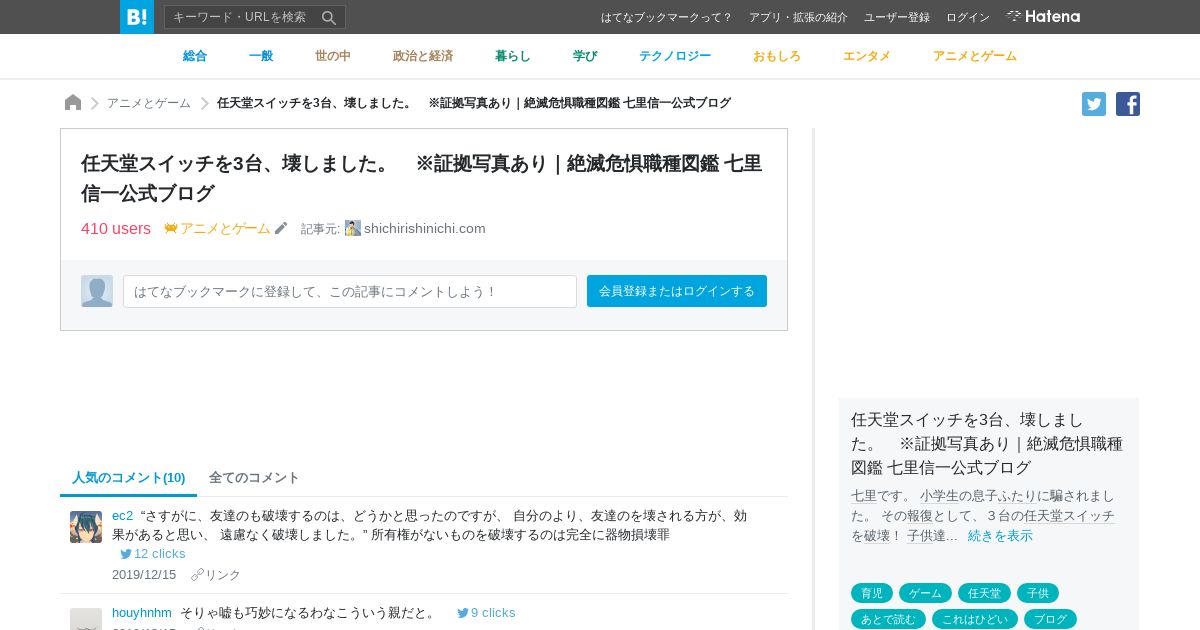Viewport: 1200px width, 630px height.
Task: Open houyhnhm's avatar image
Action: point(86,619)
